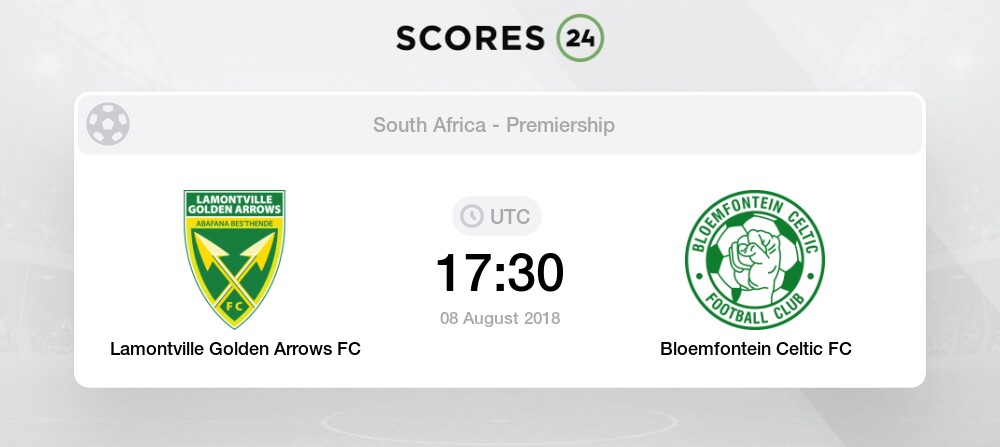Click the clock icon beside UTC

coord(472,217)
